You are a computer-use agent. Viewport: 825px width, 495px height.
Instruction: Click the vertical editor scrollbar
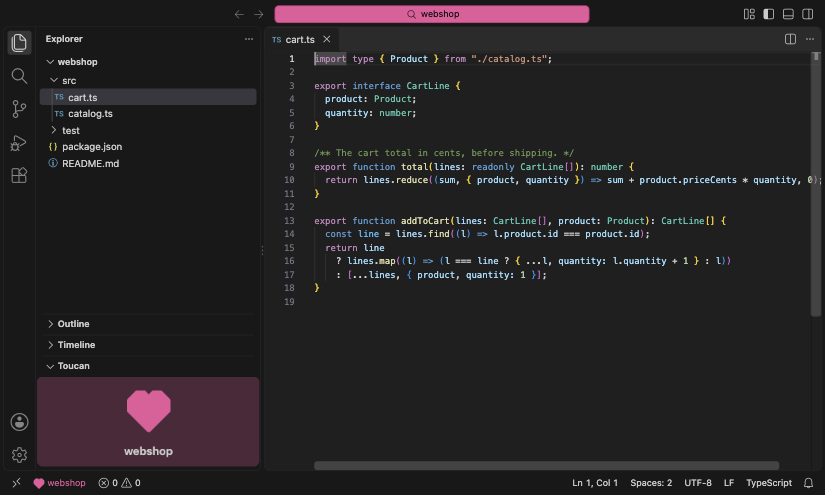[816, 184]
